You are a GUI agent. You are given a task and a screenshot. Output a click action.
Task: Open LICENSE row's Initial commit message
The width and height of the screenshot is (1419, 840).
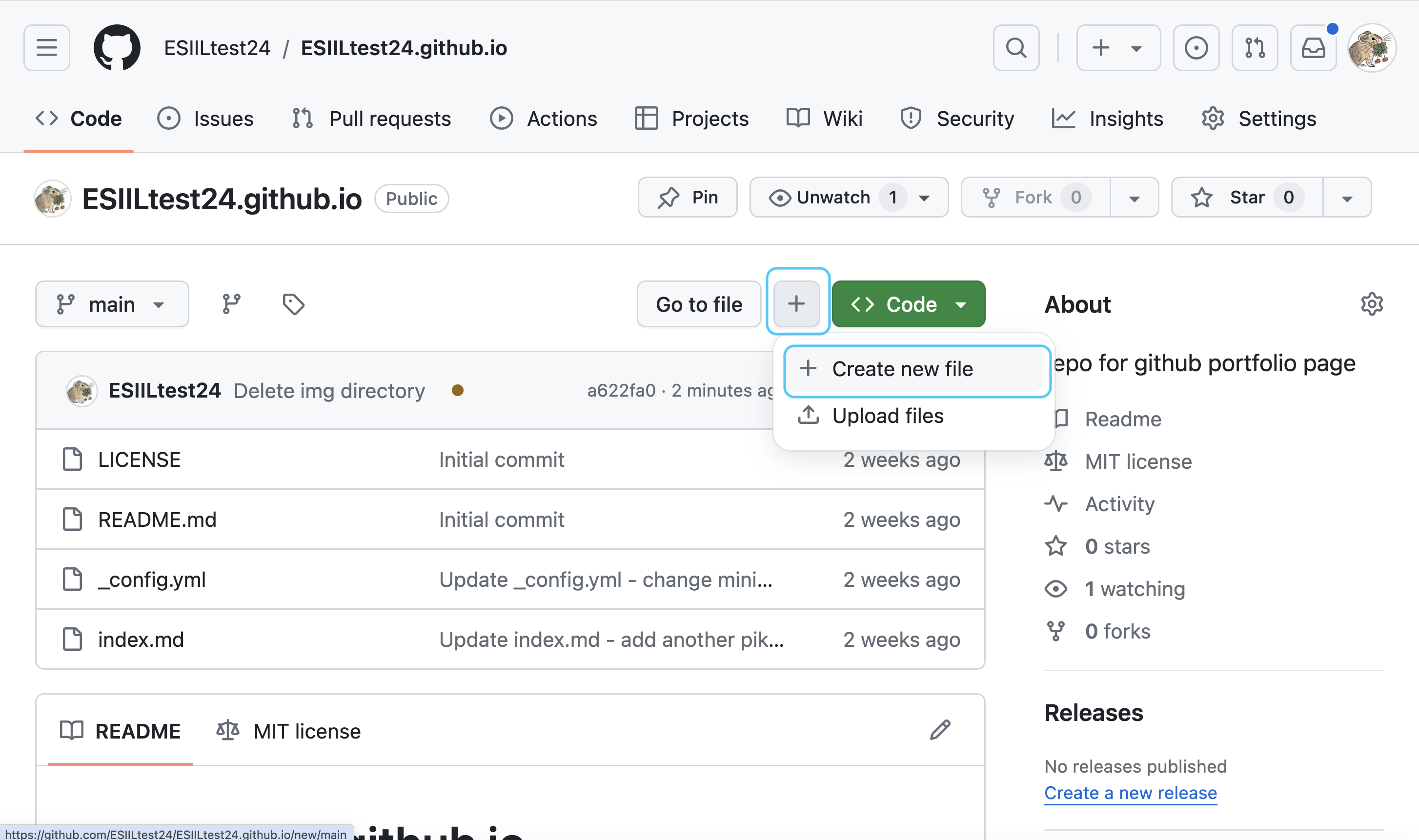(502, 460)
